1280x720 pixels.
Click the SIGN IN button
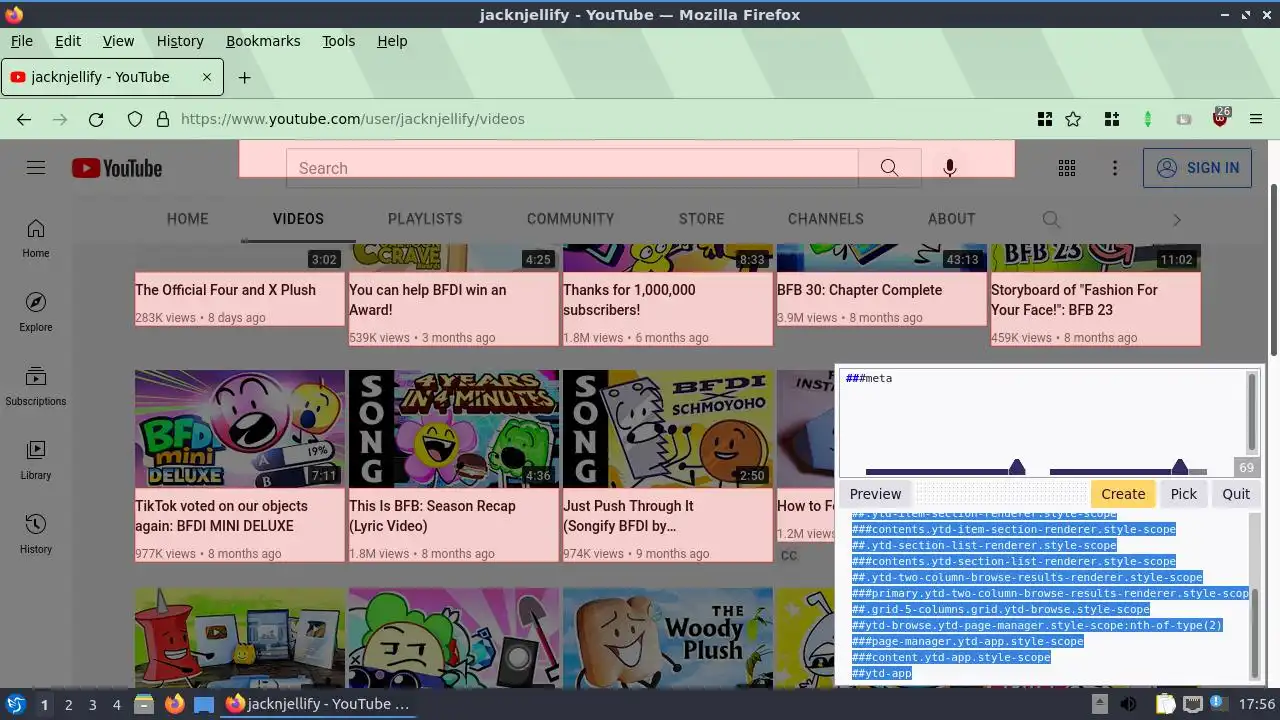[1197, 168]
